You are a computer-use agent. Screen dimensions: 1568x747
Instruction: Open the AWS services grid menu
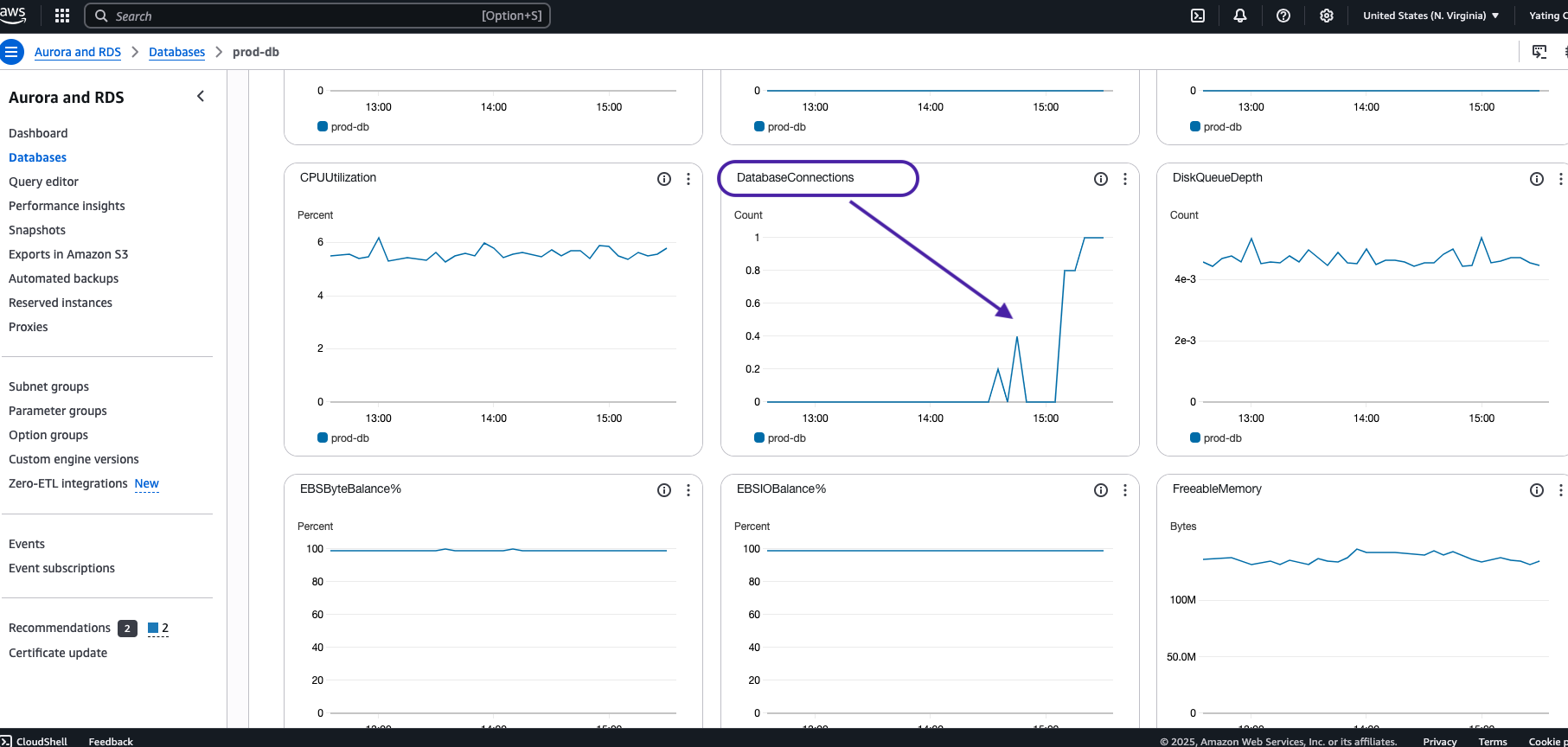point(62,16)
